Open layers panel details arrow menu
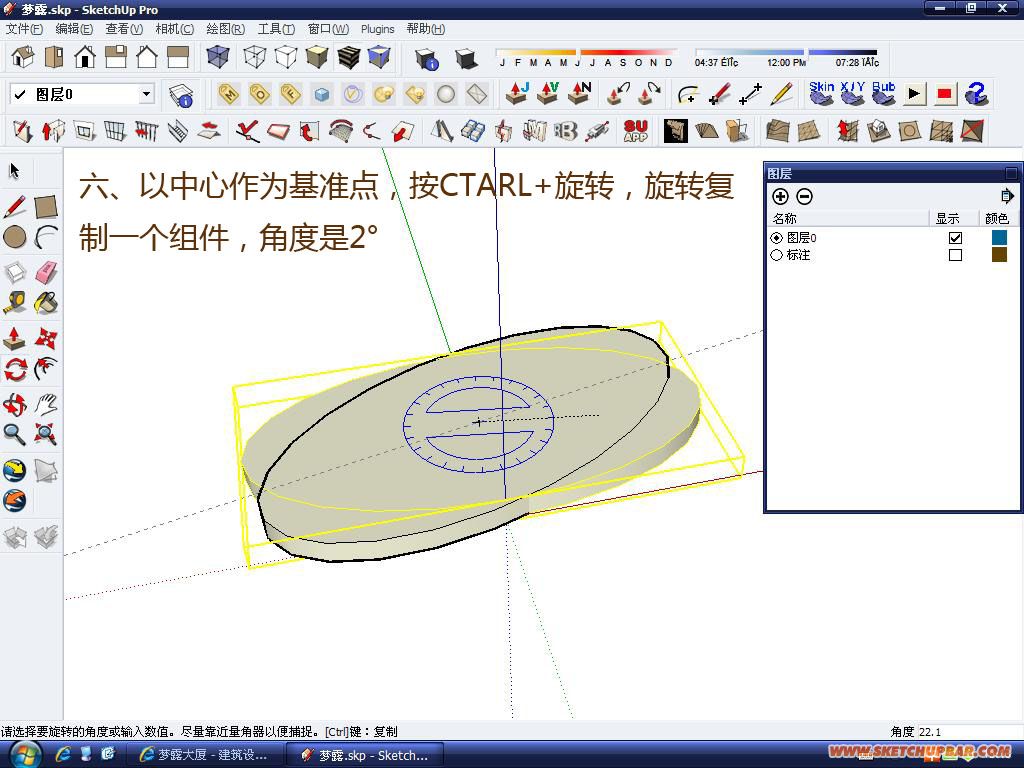1024x768 pixels. coord(1006,196)
